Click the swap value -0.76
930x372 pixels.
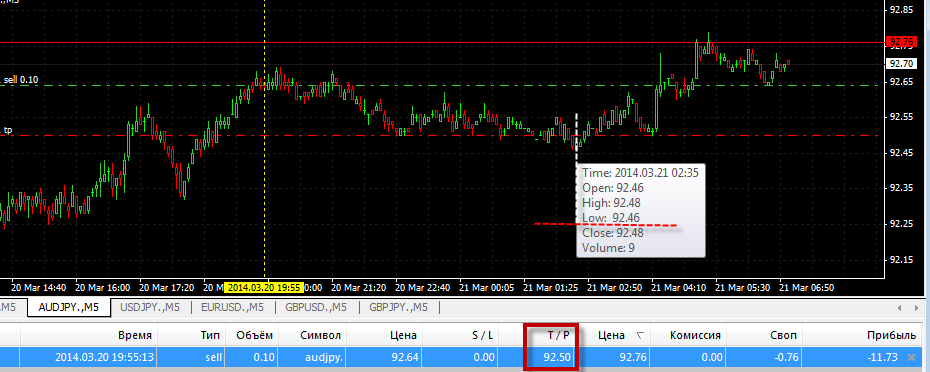pos(787,357)
